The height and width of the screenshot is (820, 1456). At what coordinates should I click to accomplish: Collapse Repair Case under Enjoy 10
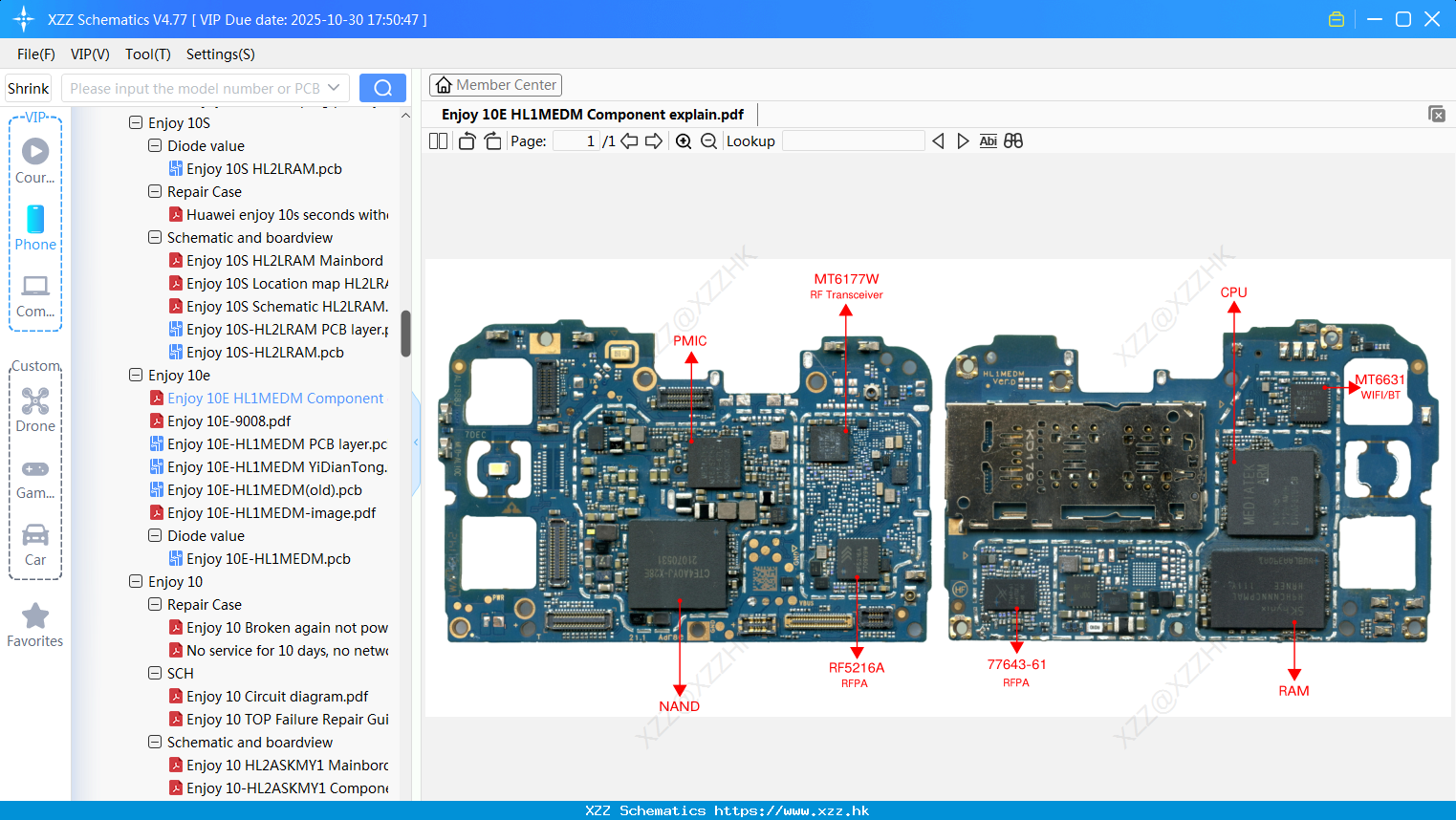pyautogui.click(x=155, y=604)
